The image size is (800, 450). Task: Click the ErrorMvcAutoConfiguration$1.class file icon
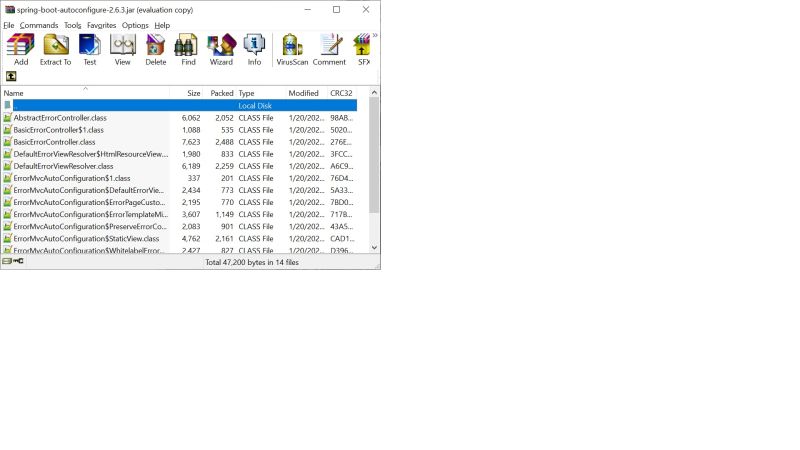coord(7,178)
